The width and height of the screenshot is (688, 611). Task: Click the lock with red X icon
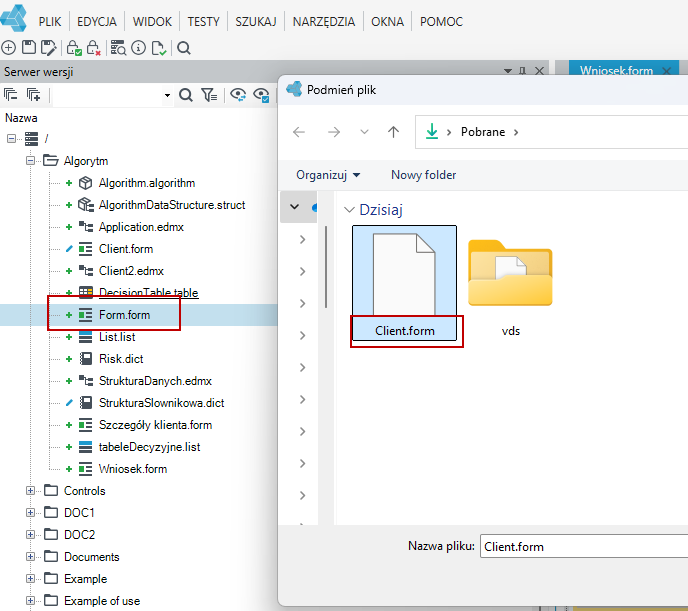click(x=93, y=47)
